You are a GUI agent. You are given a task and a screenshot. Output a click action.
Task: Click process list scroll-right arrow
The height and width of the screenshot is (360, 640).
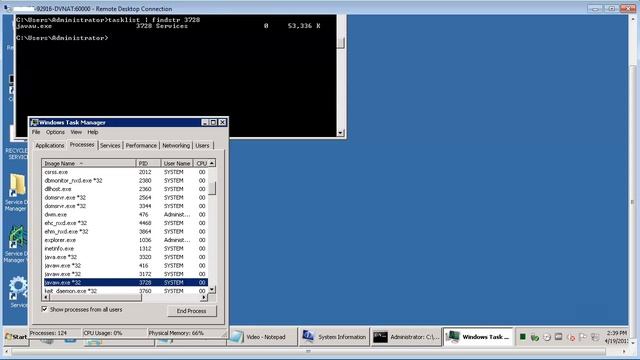(x=204, y=298)
